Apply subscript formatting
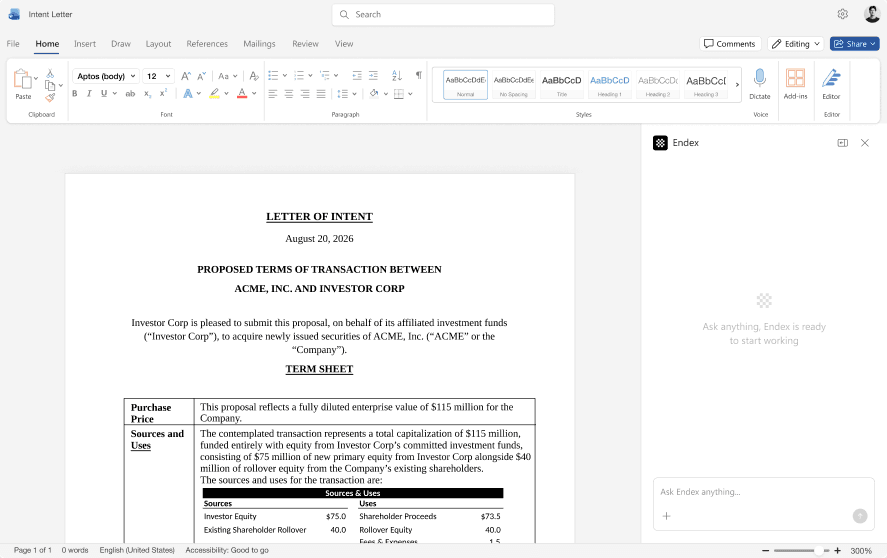The image size is (887, 558). [x=147, y=94]
